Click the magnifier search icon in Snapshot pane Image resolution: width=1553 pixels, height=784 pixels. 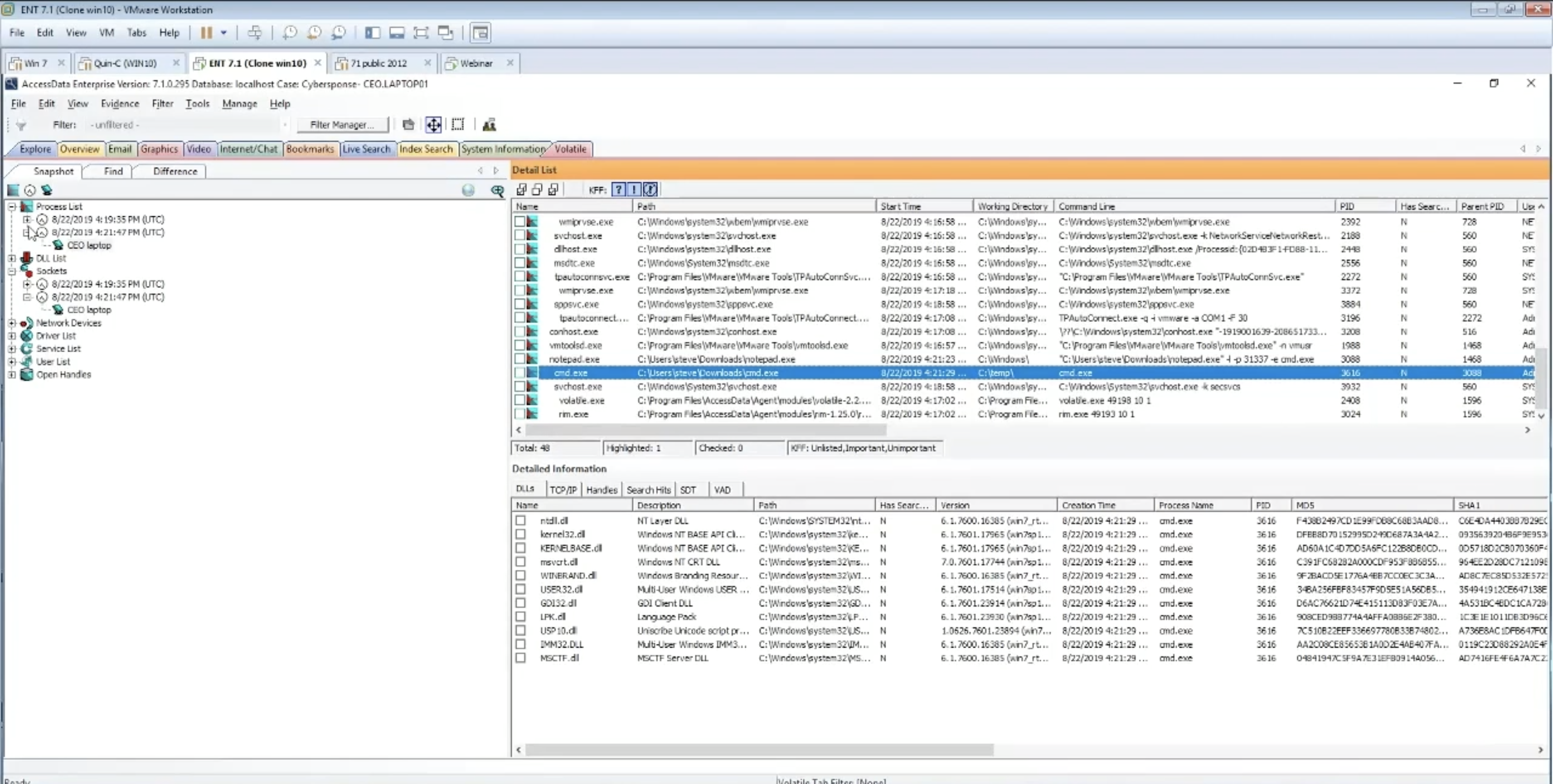(497, 190)
